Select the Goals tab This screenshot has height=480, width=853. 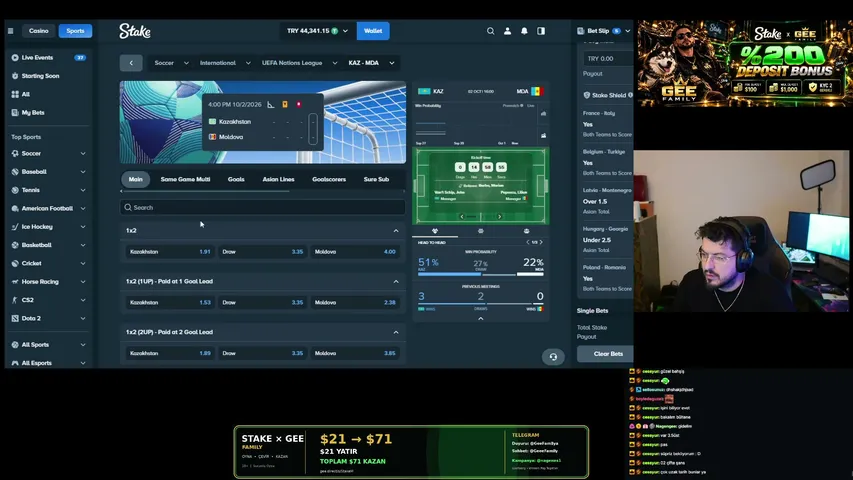click(x=236, y=179)
